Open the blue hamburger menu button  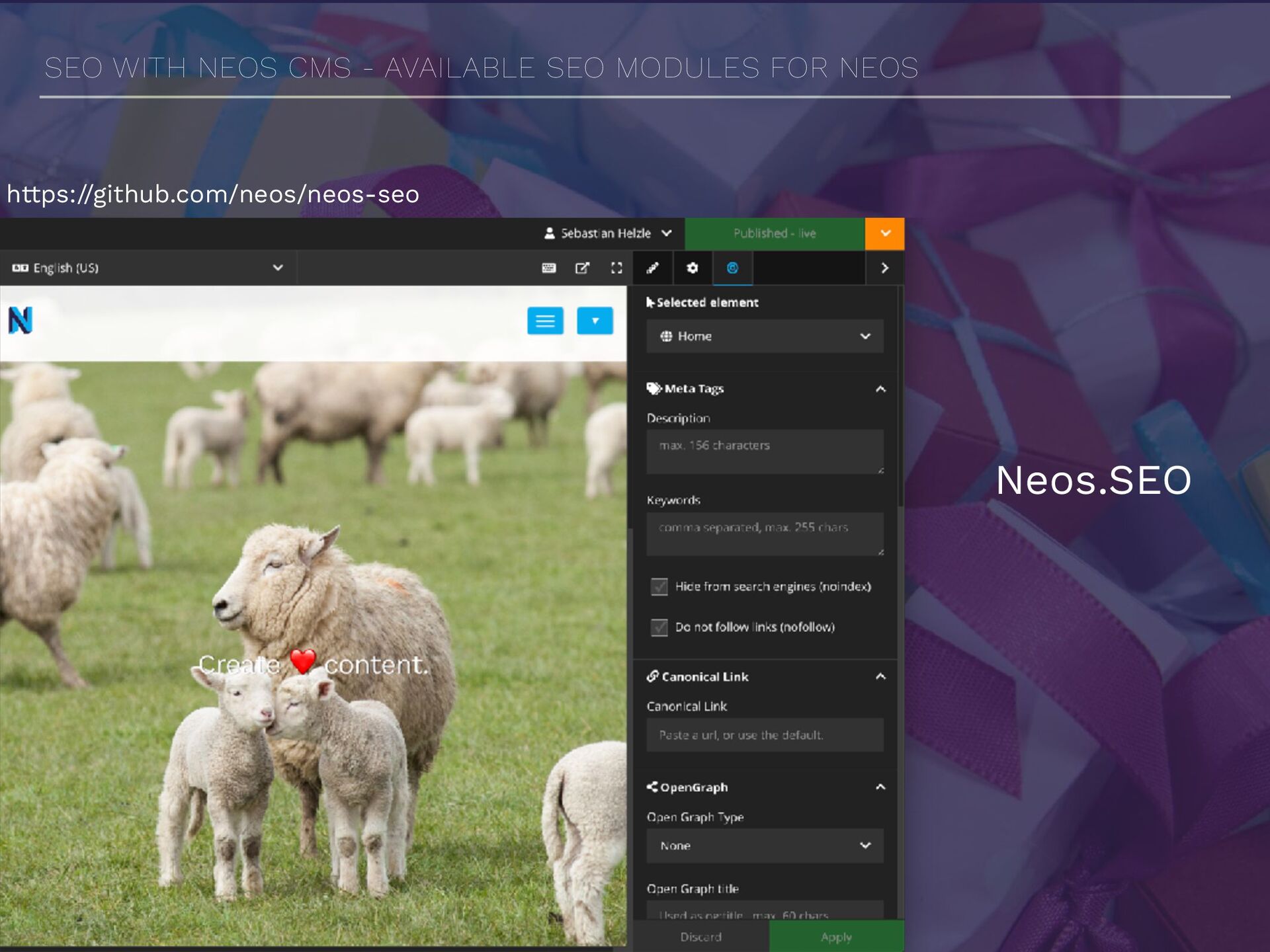[x=545, y=321]
